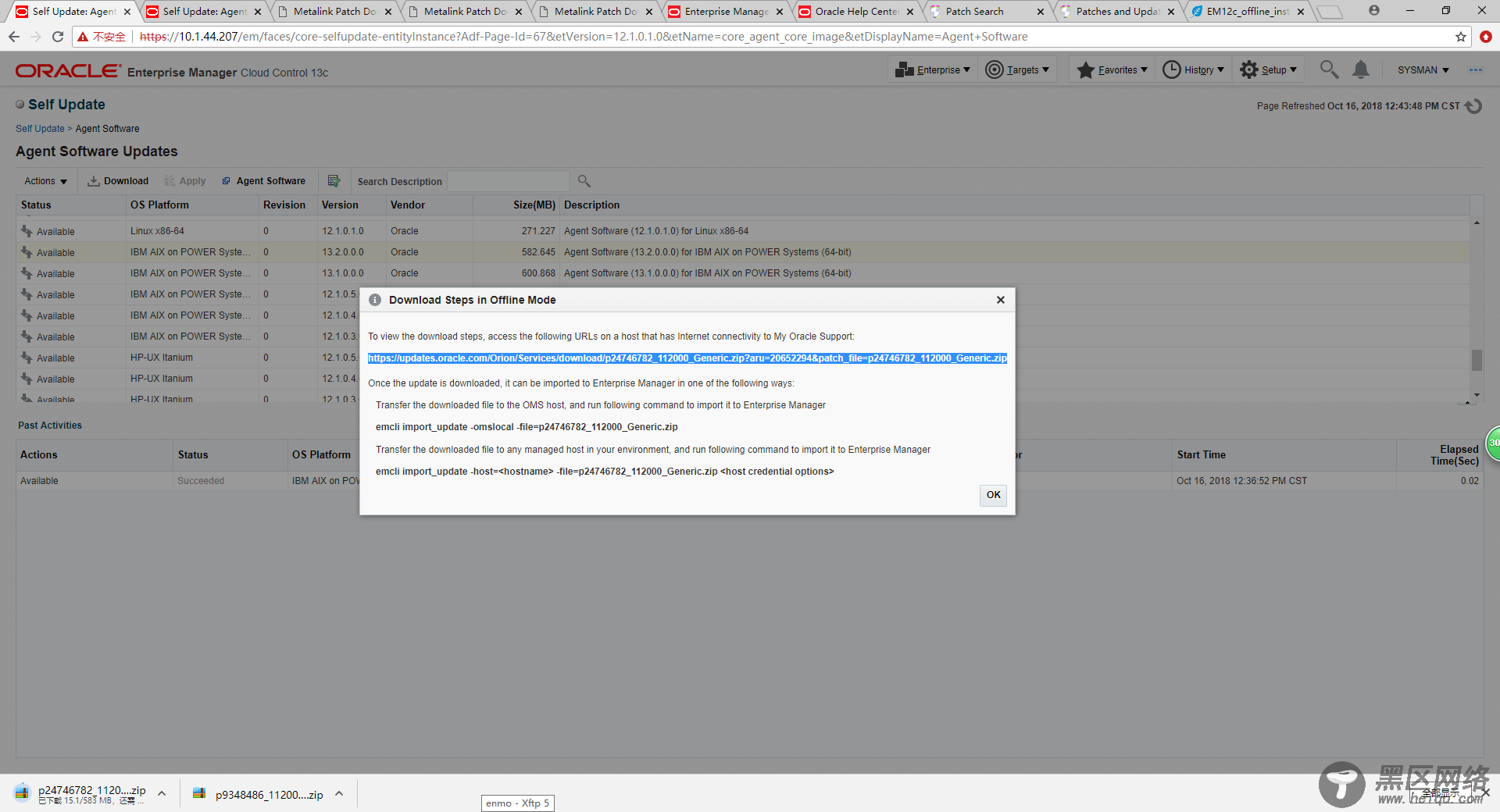This screenshot has height=812, width=1500.
Task: Click the Oracle logo in header
Action: (69, 71)
